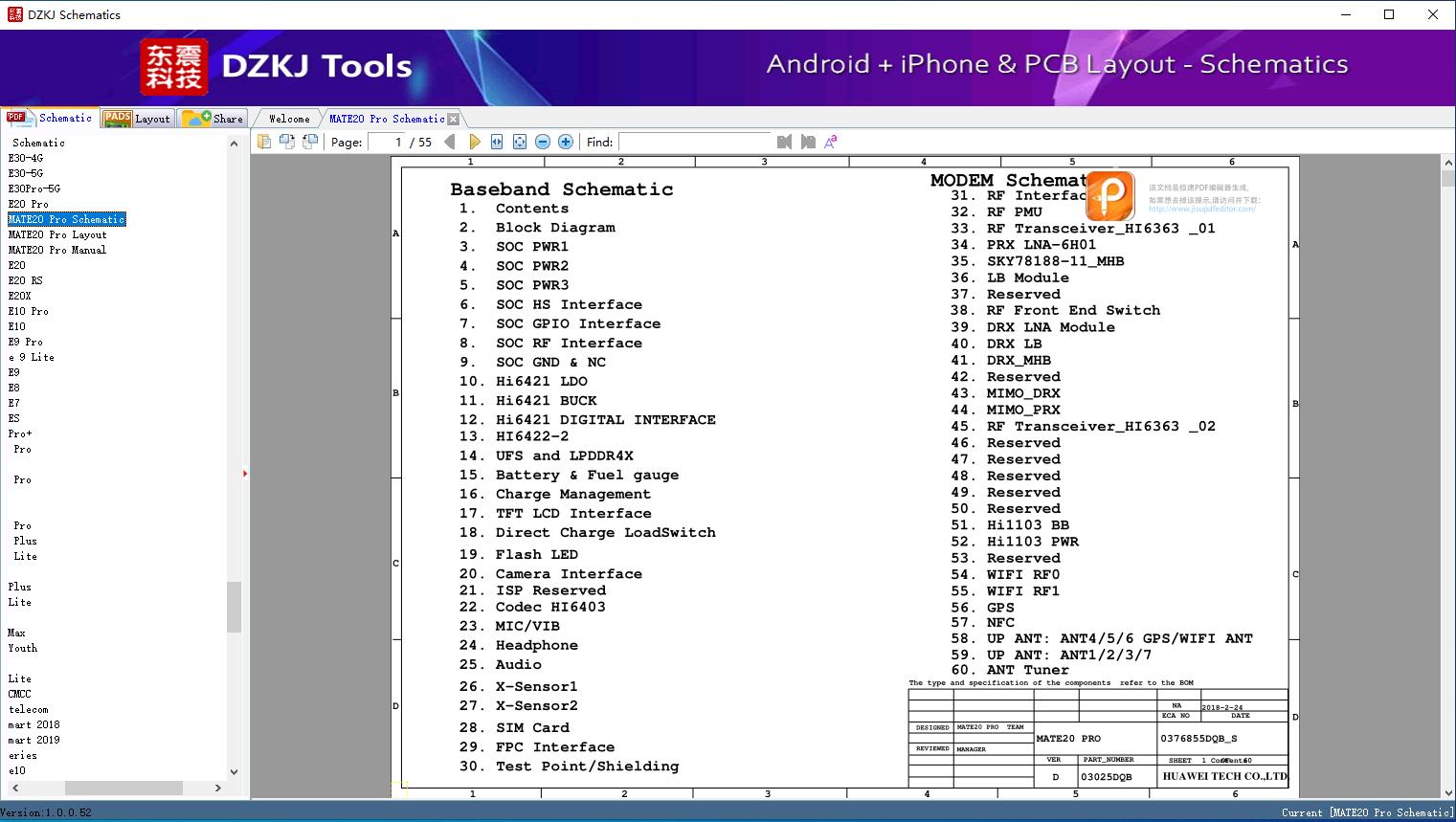Click the DZKJ app icon in title bar
Viewport: 1456px width, 822px height.
click(x=14, y=14)
